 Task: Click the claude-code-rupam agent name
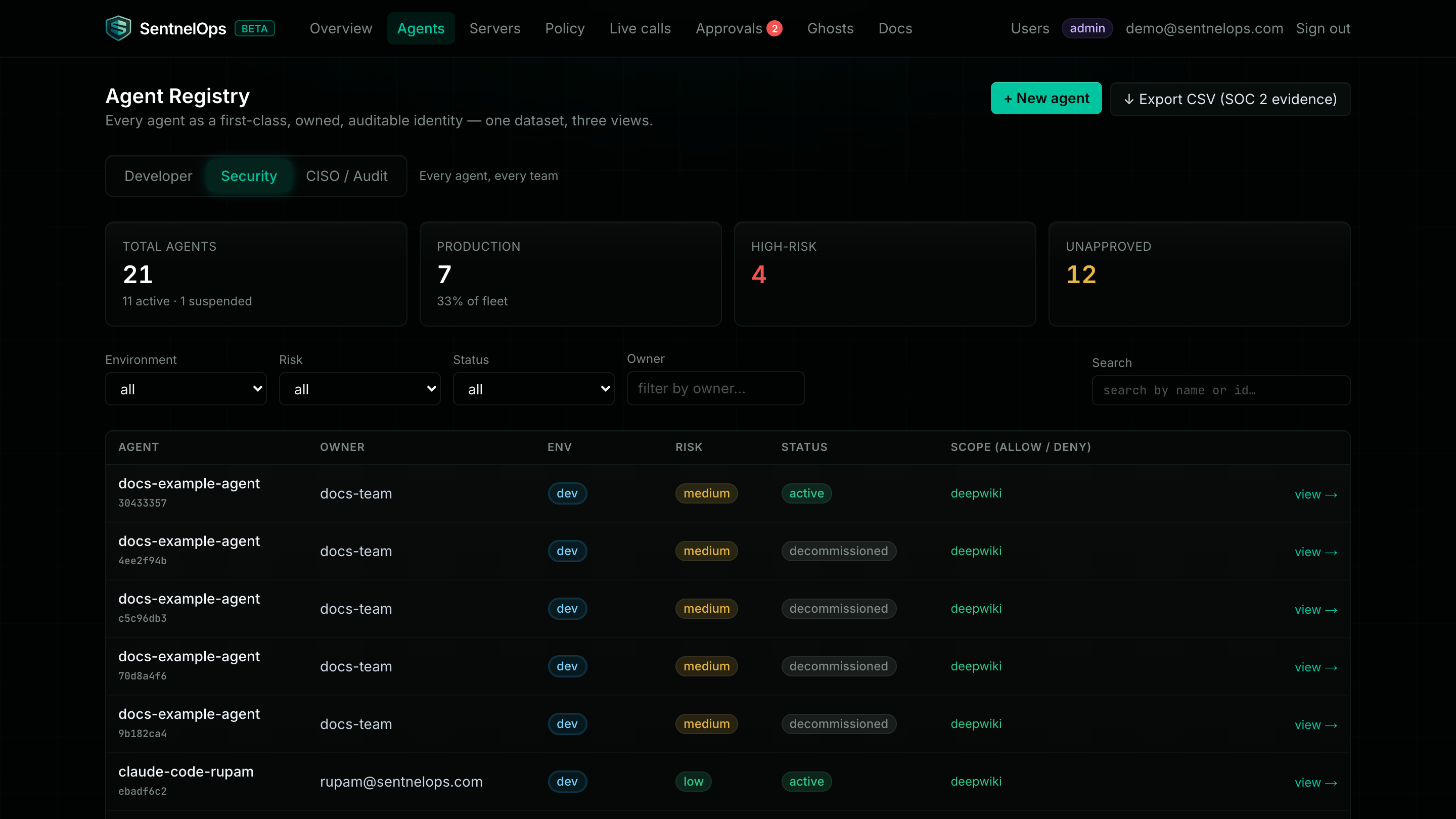point(186,771)
